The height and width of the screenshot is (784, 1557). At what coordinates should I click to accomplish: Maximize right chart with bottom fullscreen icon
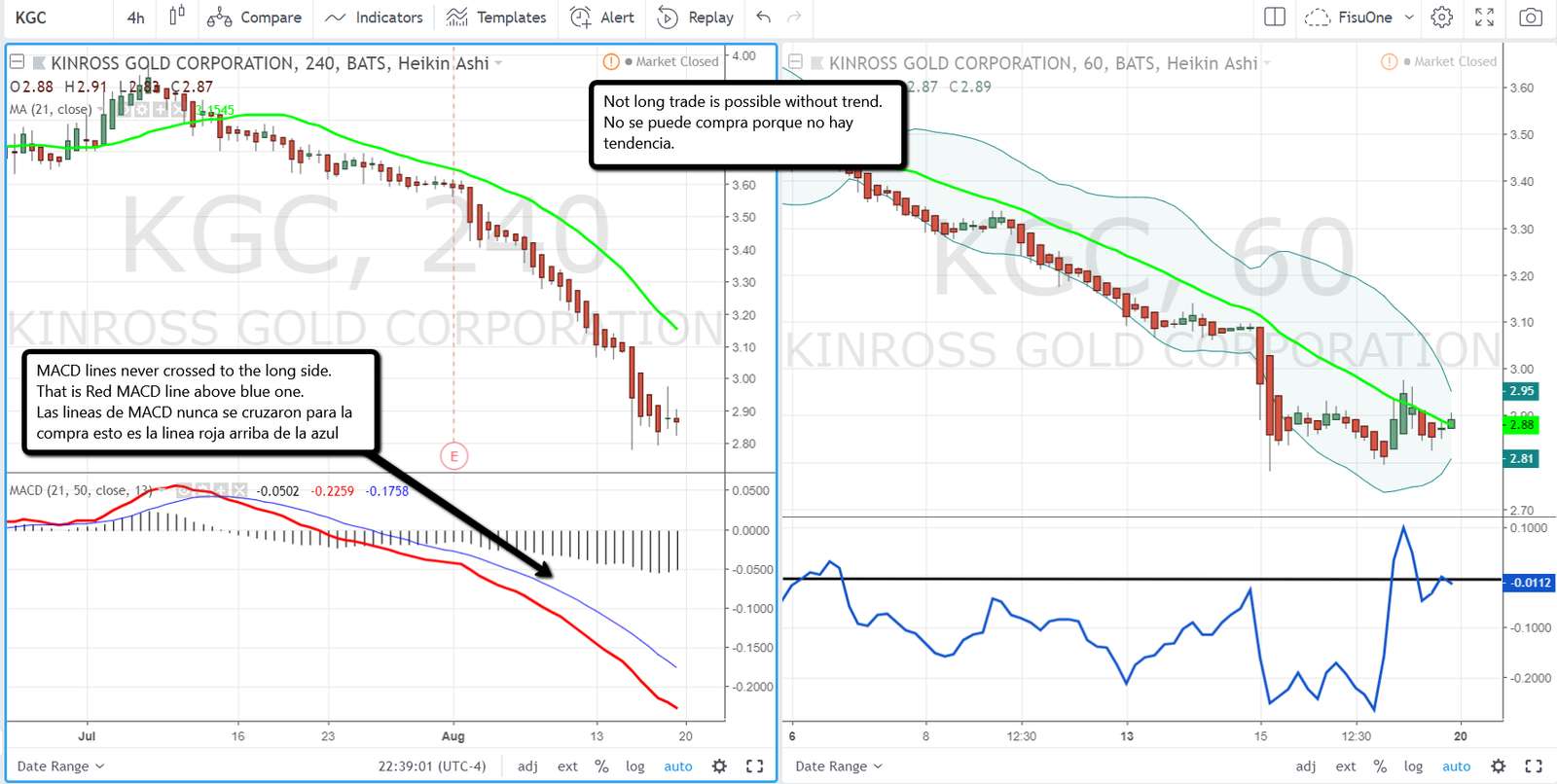click(x=1534, y=766)
